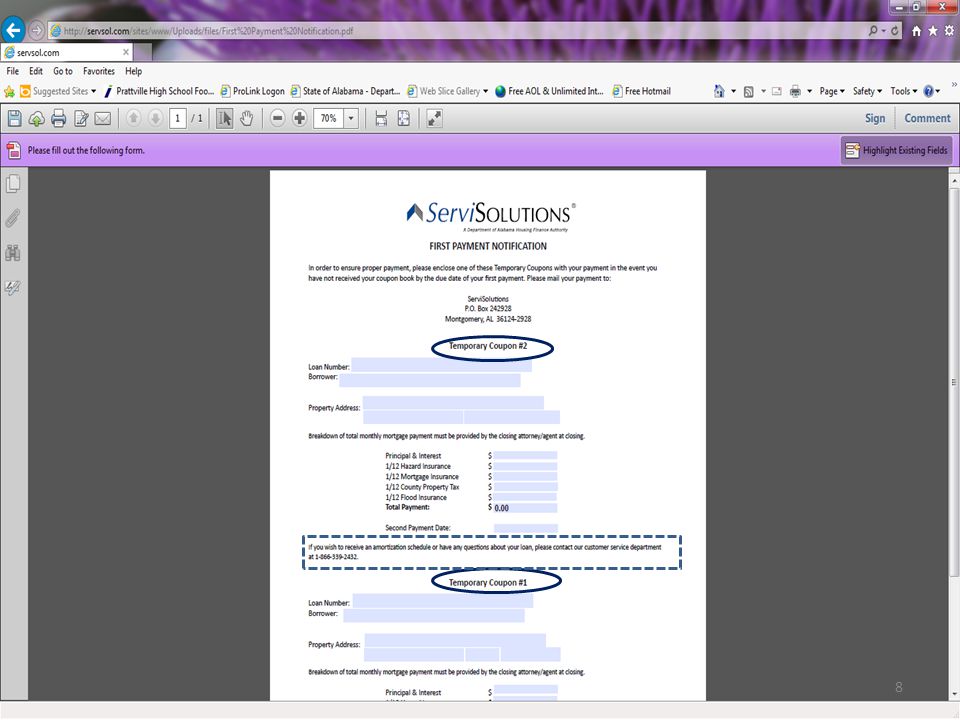Open ProLink Logon favorites link

252,91
